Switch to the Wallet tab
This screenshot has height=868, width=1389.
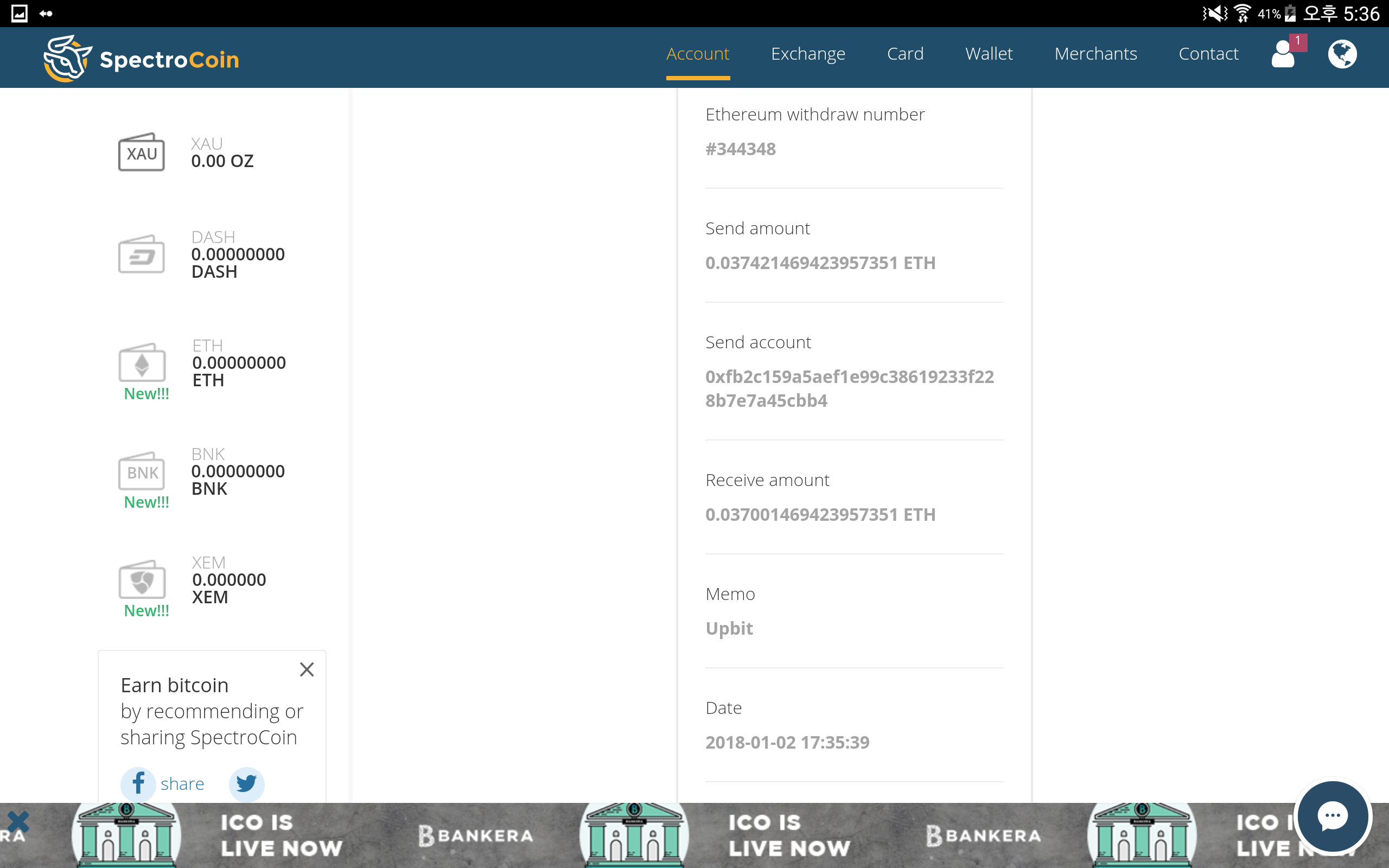tap(989, 54)
